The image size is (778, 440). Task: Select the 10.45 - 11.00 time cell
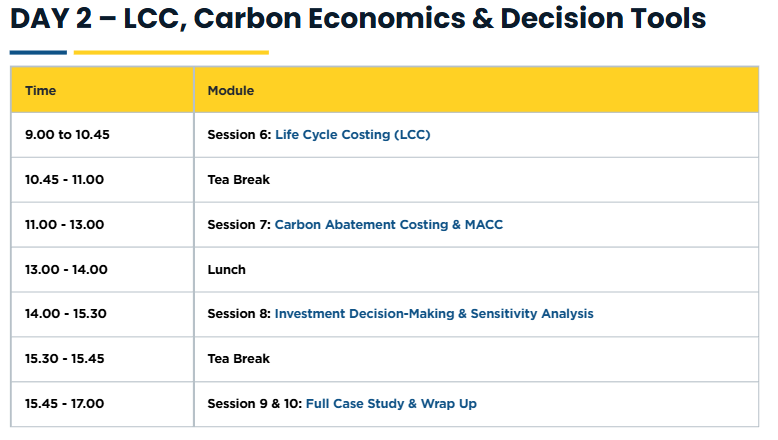point(64,180)
